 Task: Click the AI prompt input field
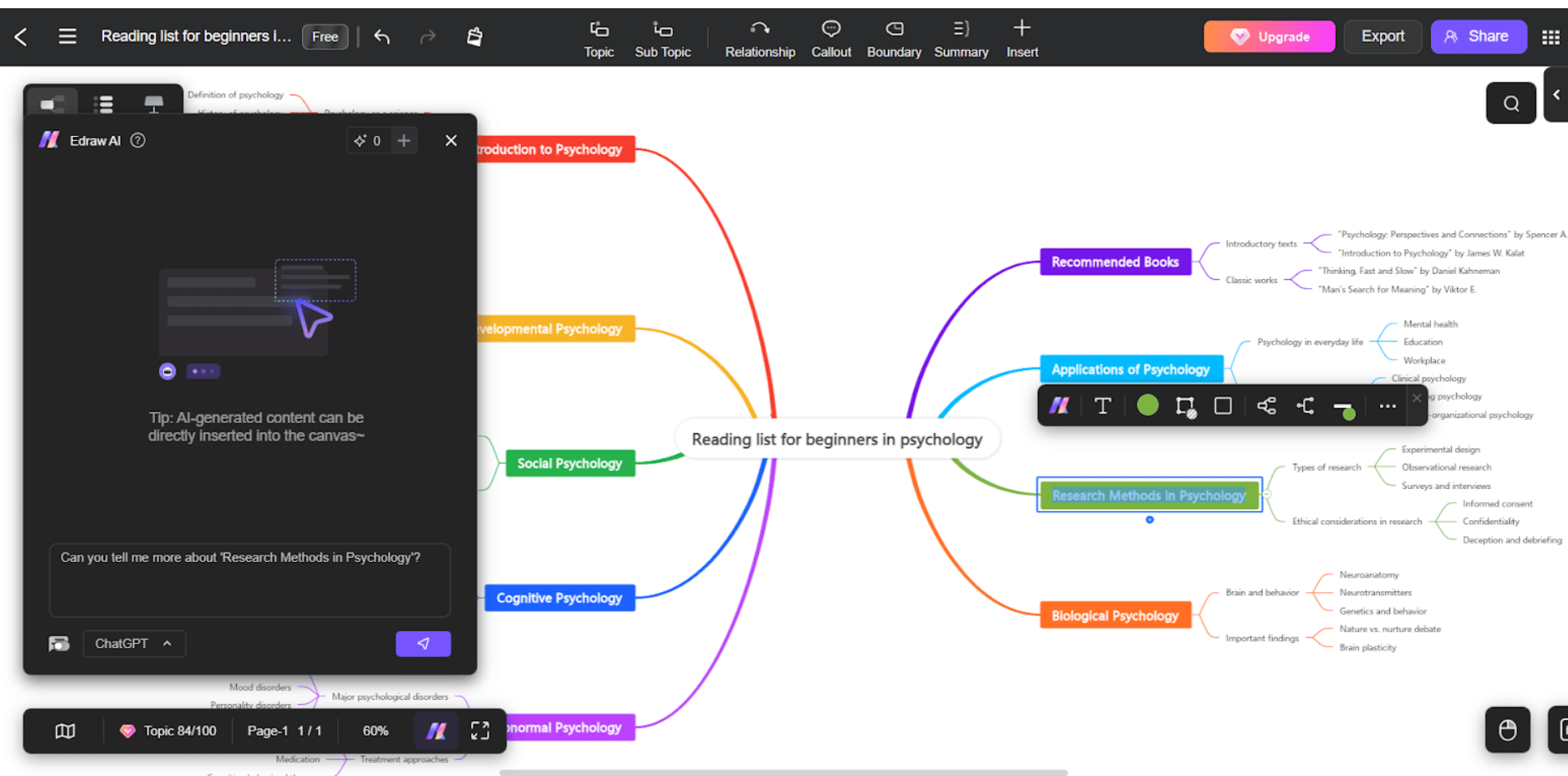click(249, 580)
